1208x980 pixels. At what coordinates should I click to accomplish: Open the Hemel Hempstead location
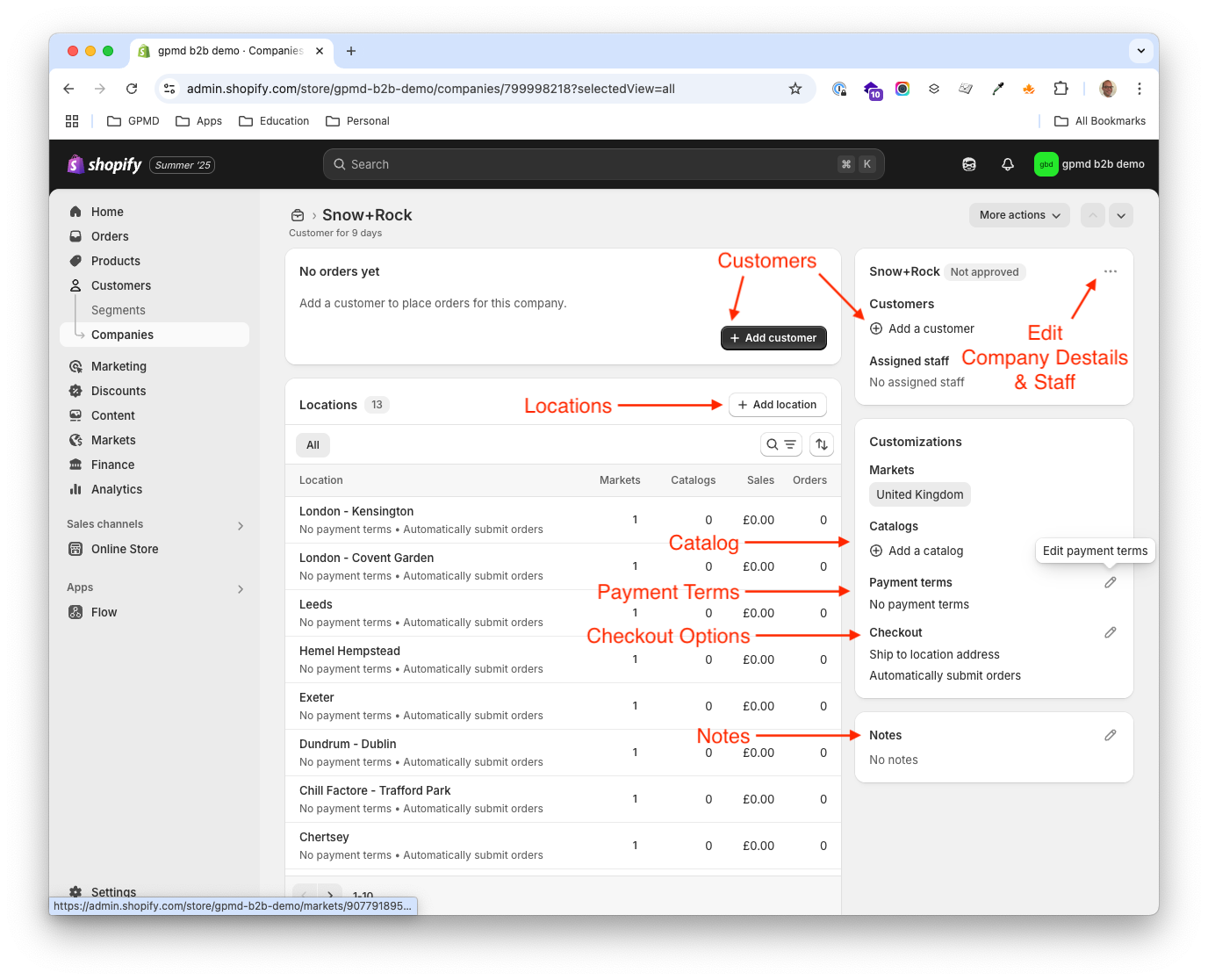(563, 659)
